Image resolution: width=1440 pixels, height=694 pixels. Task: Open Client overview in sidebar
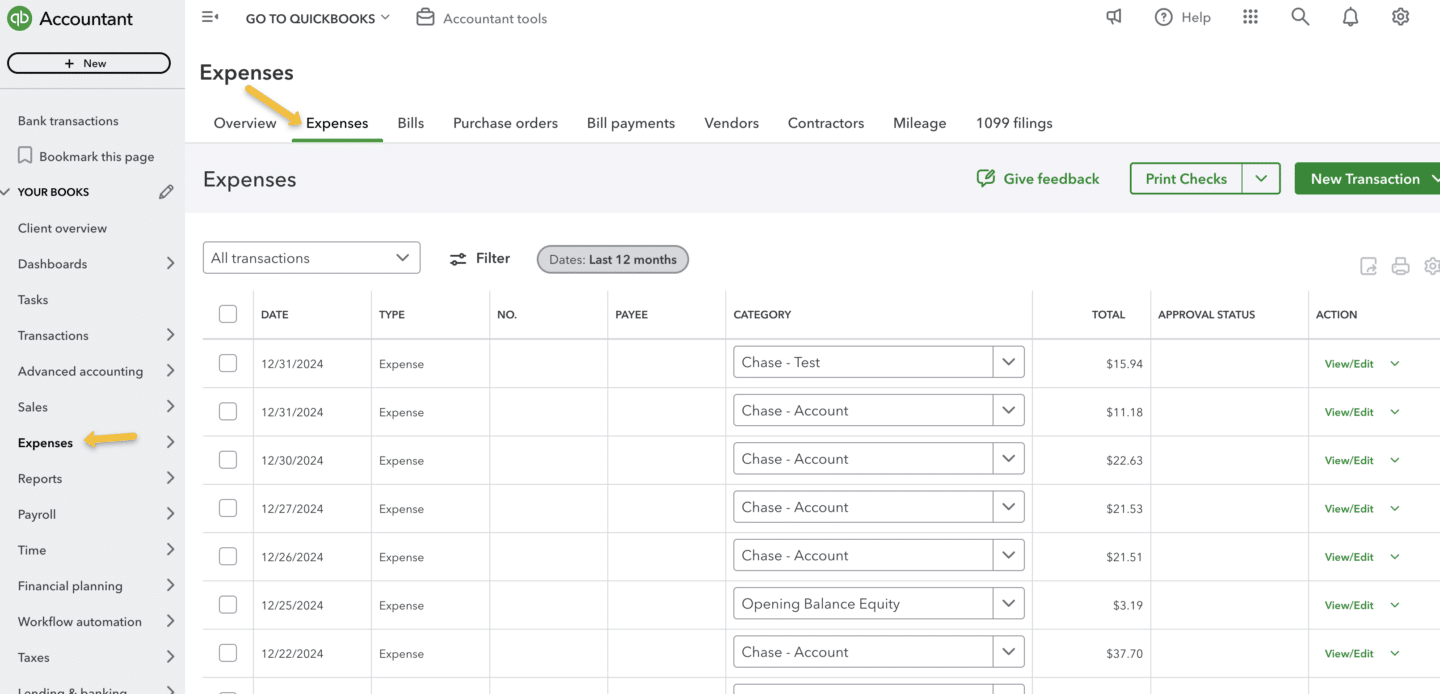pyautogui.click(x=62, y=228)
